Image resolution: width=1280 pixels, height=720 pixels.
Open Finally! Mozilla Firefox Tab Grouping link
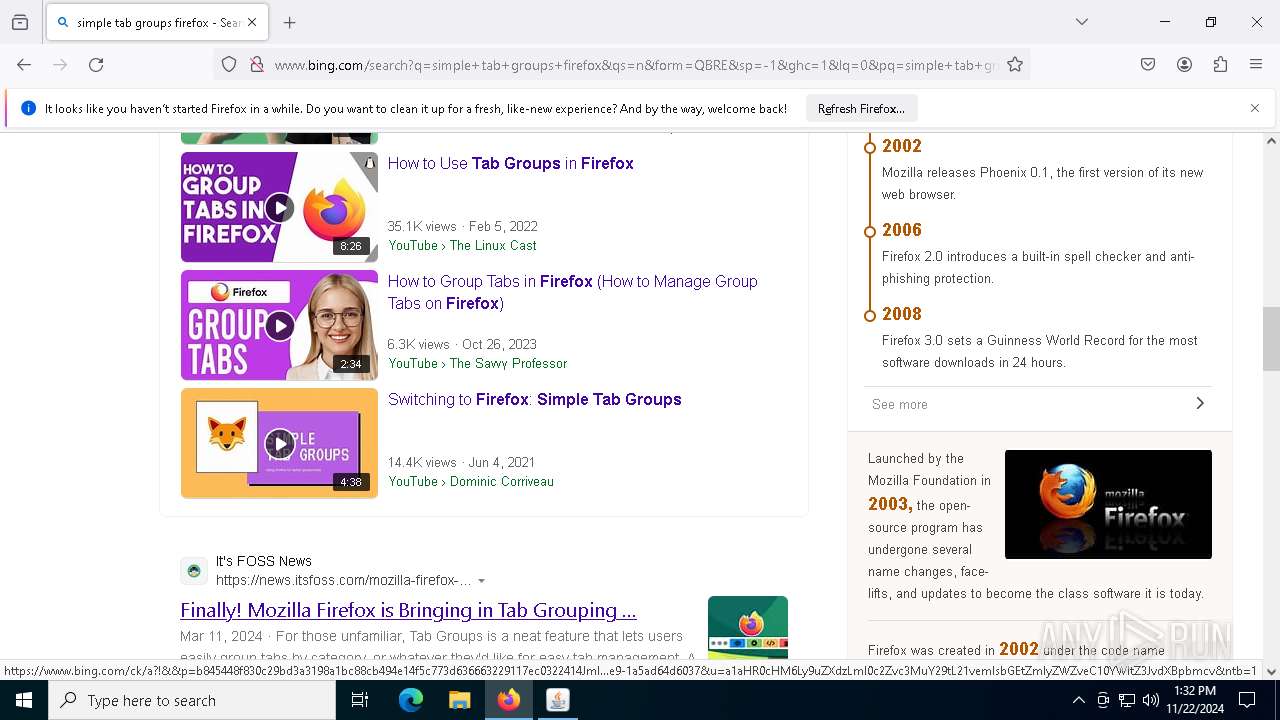click(x=408, y=610)
